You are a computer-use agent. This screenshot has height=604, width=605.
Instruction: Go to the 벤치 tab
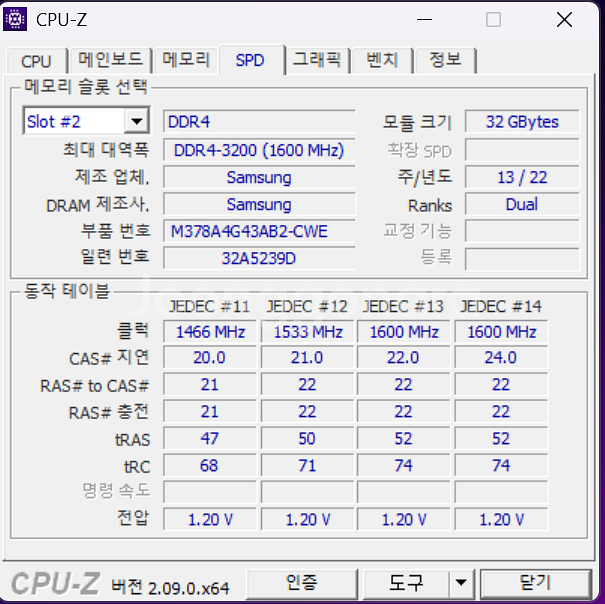382,60
